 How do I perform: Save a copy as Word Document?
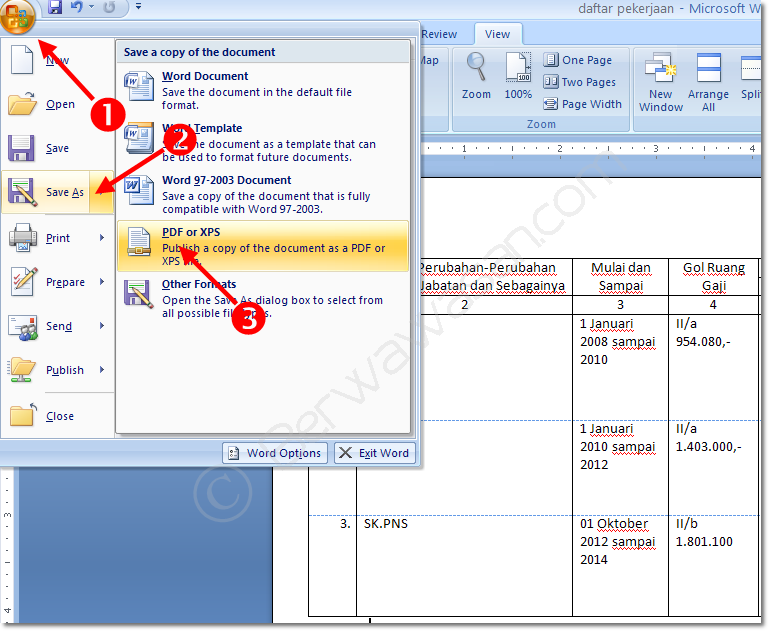coord(263,90)
